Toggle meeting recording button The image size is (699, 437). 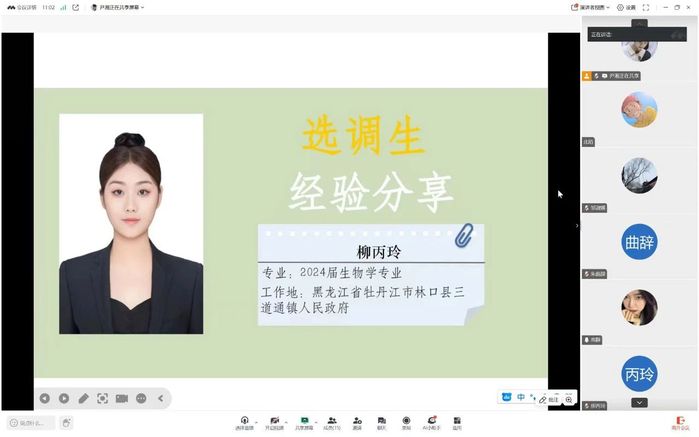(406, 422)
